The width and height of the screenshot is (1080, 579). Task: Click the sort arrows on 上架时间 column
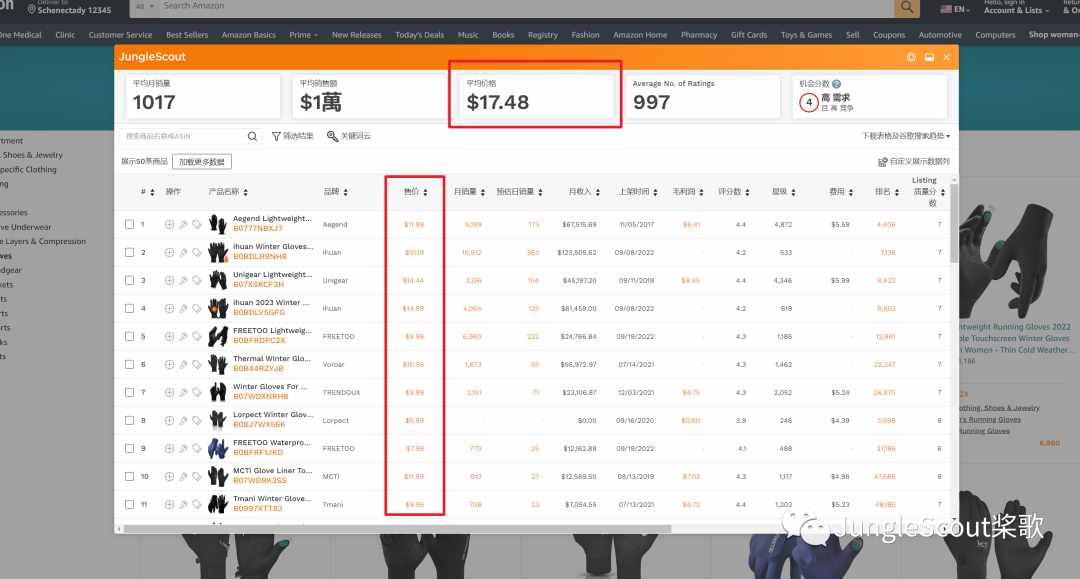(655, 192)
